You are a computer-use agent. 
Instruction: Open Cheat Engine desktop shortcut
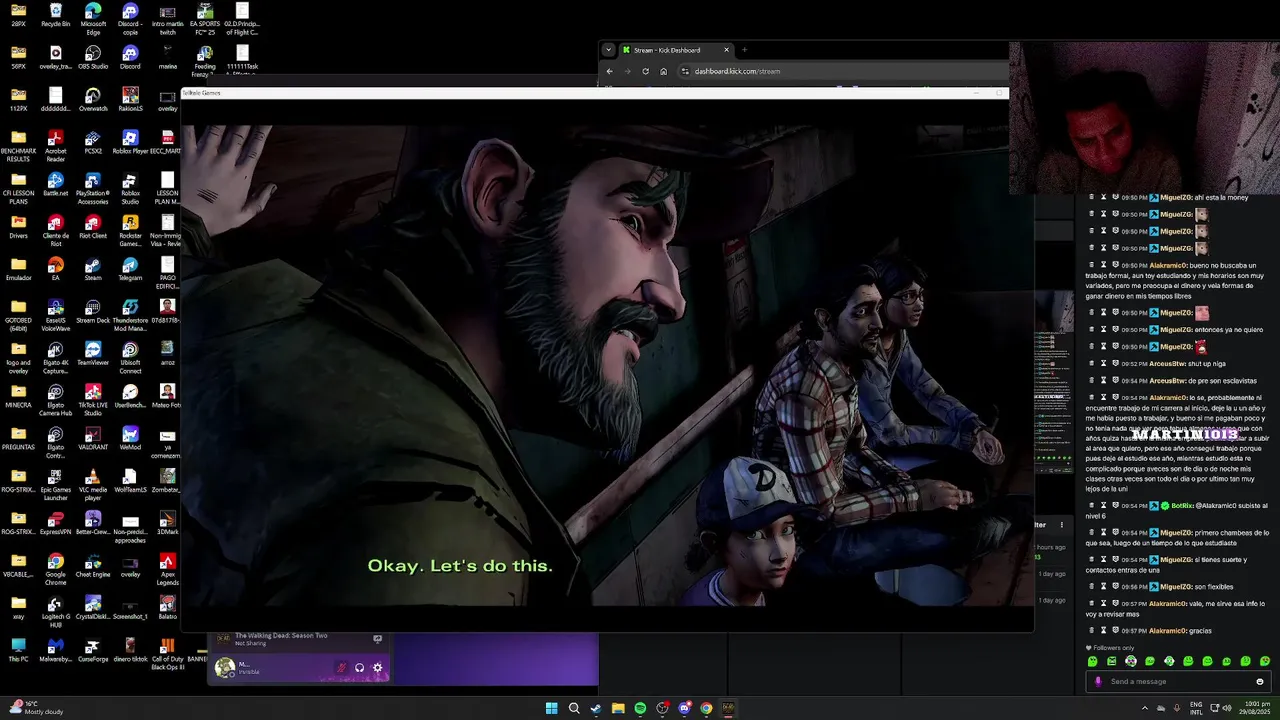click(x=93, y=564)
